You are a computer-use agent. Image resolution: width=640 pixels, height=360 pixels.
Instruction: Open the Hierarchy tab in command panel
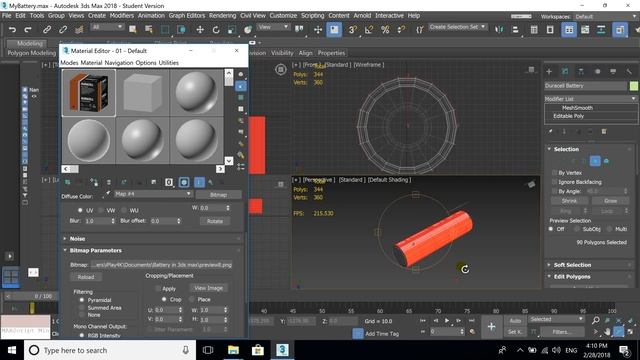(581, 71)
